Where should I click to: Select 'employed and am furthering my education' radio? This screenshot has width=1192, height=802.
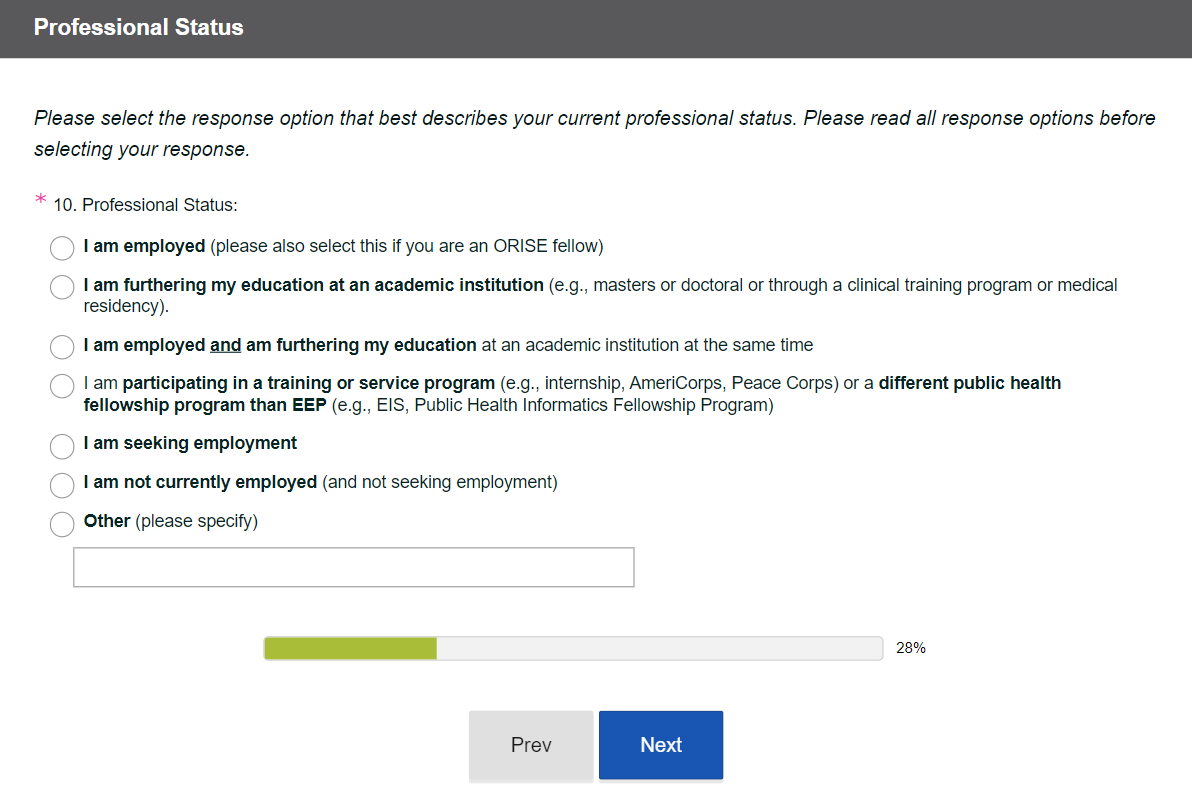[x=62, y=347]
